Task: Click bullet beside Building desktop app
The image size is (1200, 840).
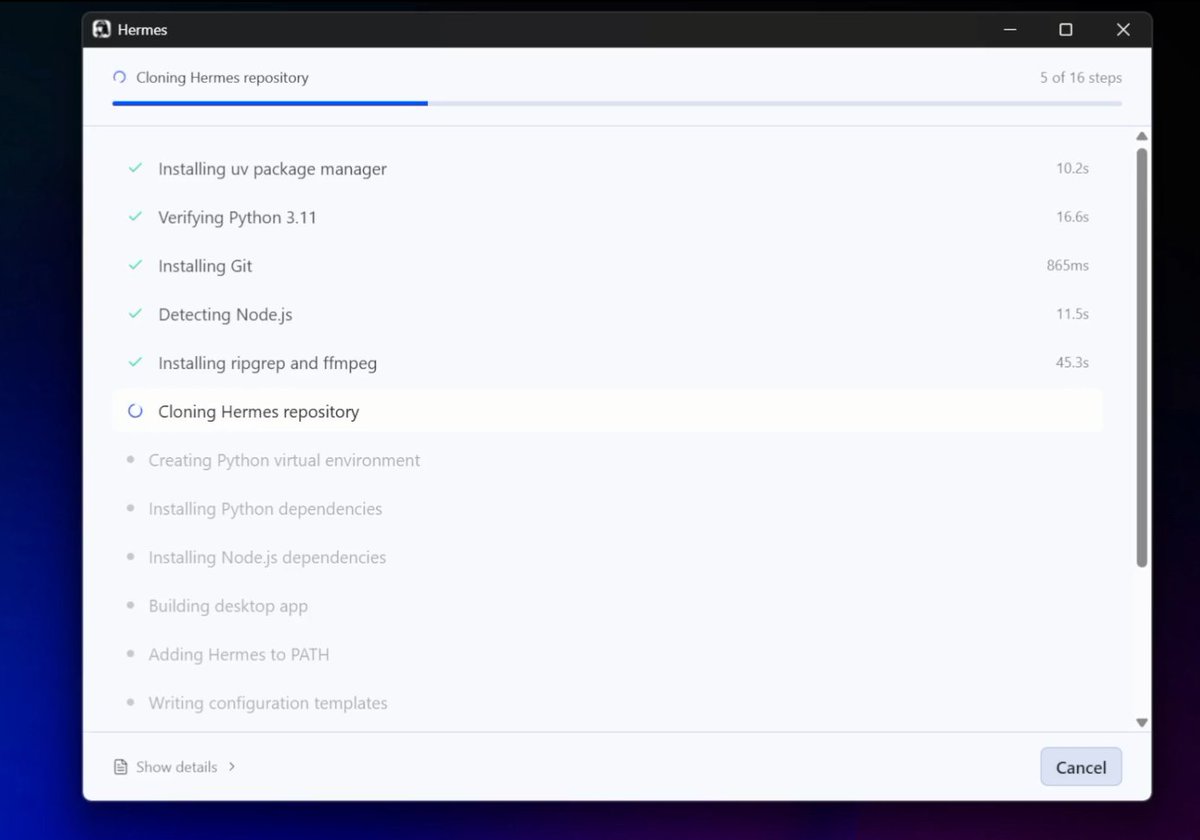Action: click(x=130, y=606)
